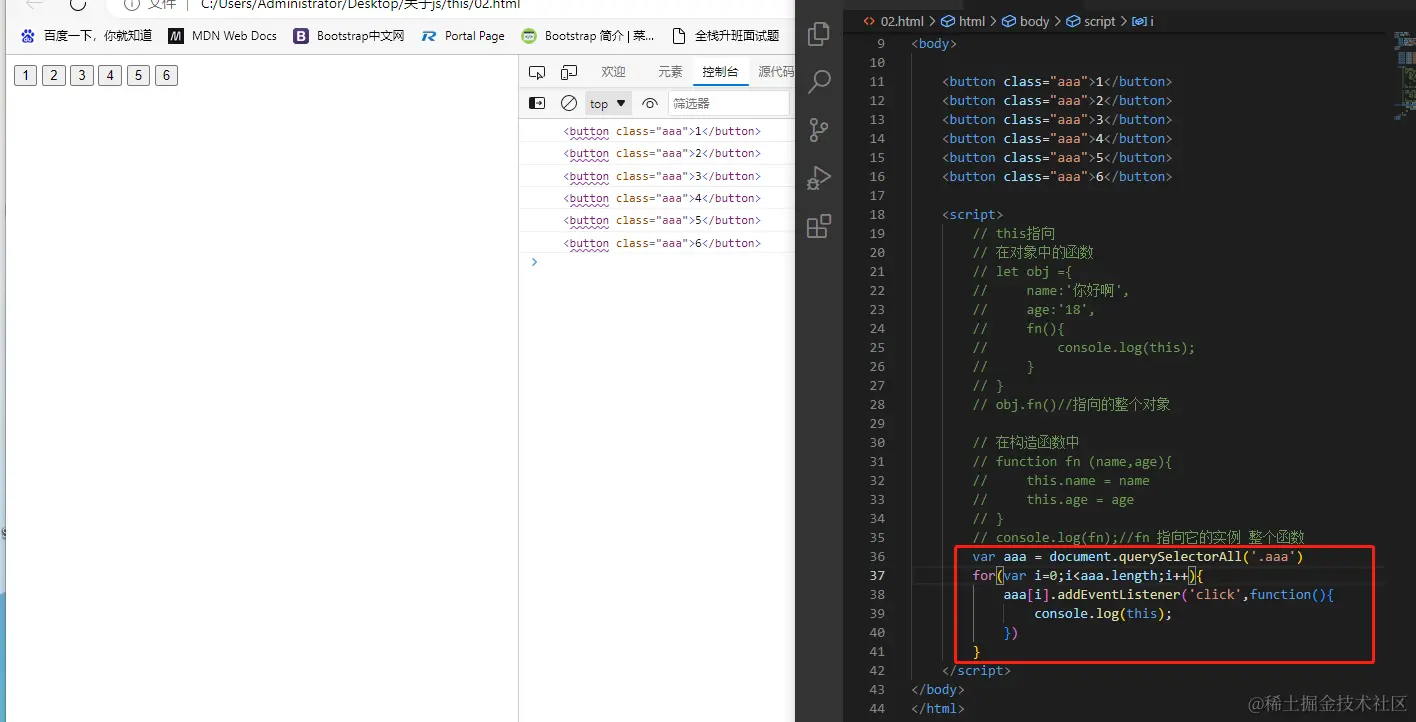Viewport: 1416px width, 722px height.
Task: Click the opening <script> tag on line 18
Action: tap(972, 214)
